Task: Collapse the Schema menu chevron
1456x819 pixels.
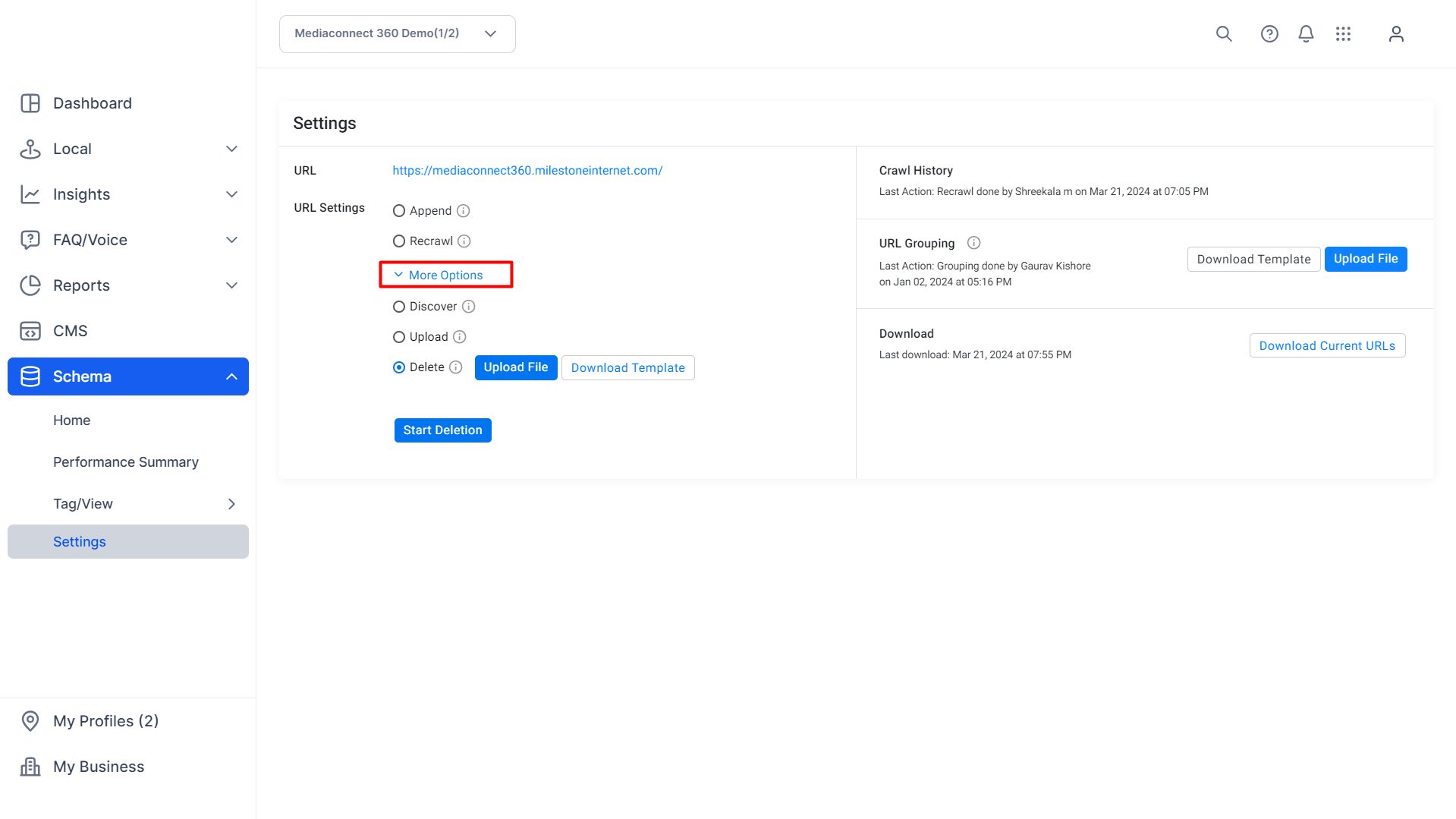Action: pyautogui.click(x=232, y=376)
